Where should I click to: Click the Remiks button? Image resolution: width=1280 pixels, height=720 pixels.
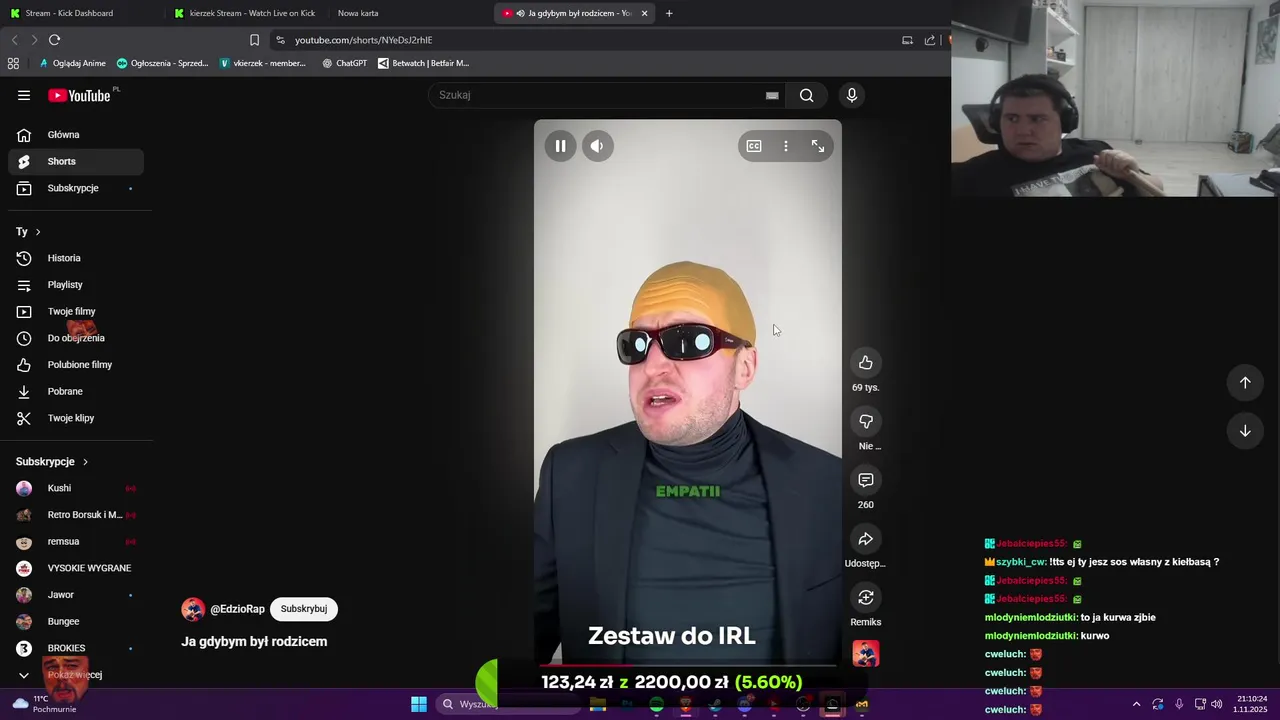tap(866, 598)
